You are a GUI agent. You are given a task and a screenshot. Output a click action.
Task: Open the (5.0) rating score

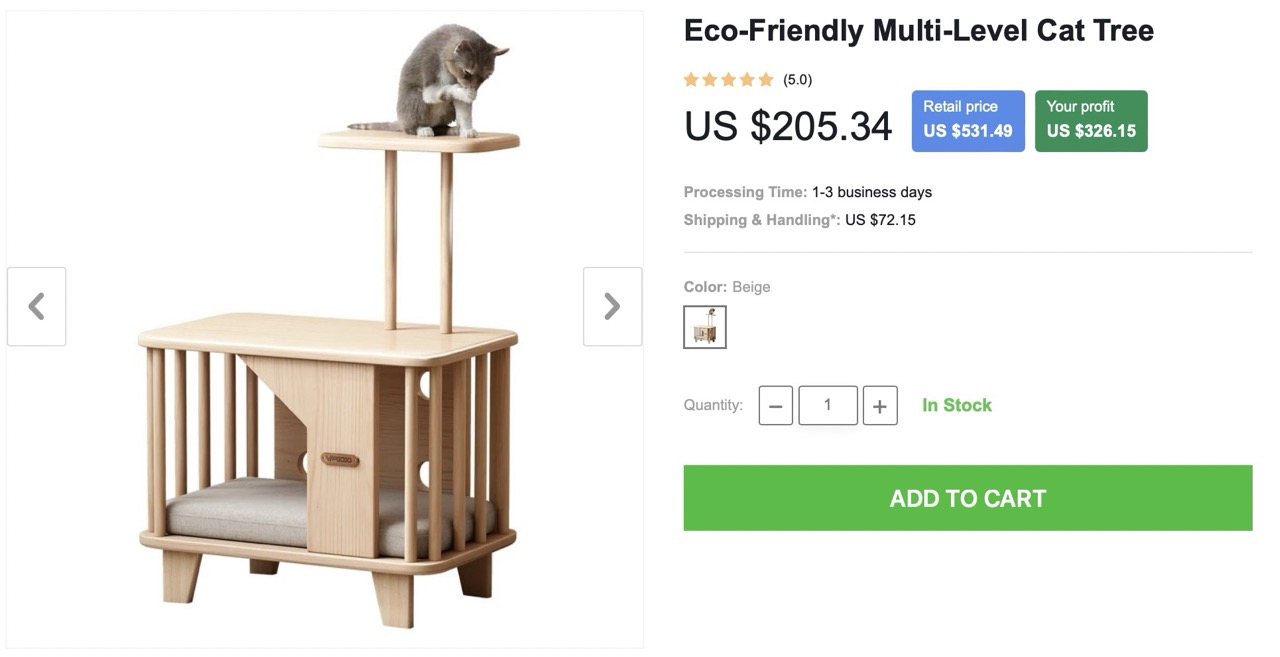pos(797,80)
